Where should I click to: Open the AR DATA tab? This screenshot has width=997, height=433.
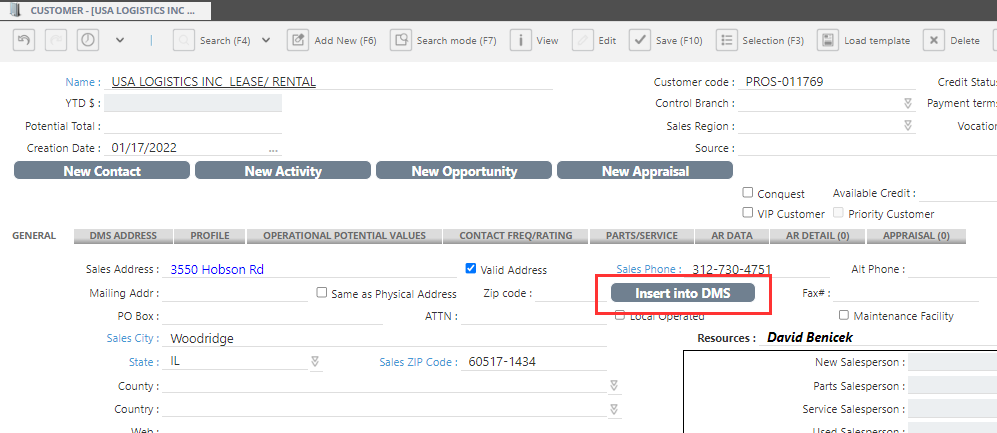(732, 236)
